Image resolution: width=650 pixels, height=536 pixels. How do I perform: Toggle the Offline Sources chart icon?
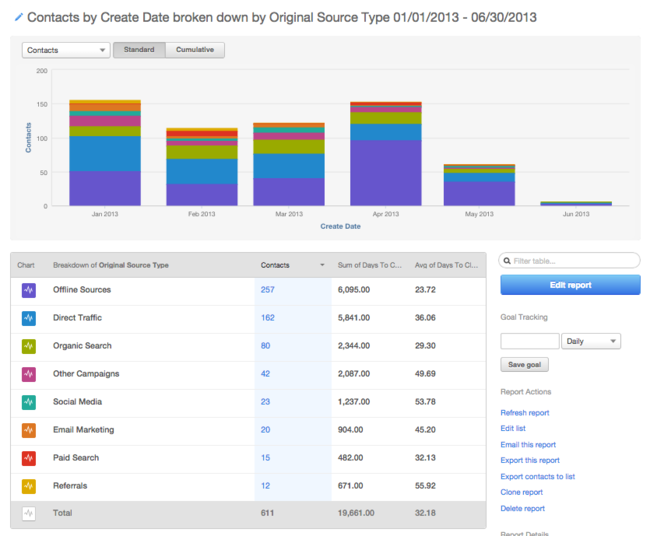coord(28,290)
